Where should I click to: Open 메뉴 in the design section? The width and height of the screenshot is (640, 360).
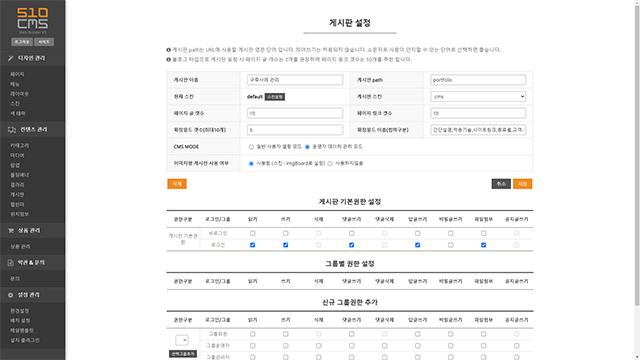(x=15, y=84)
